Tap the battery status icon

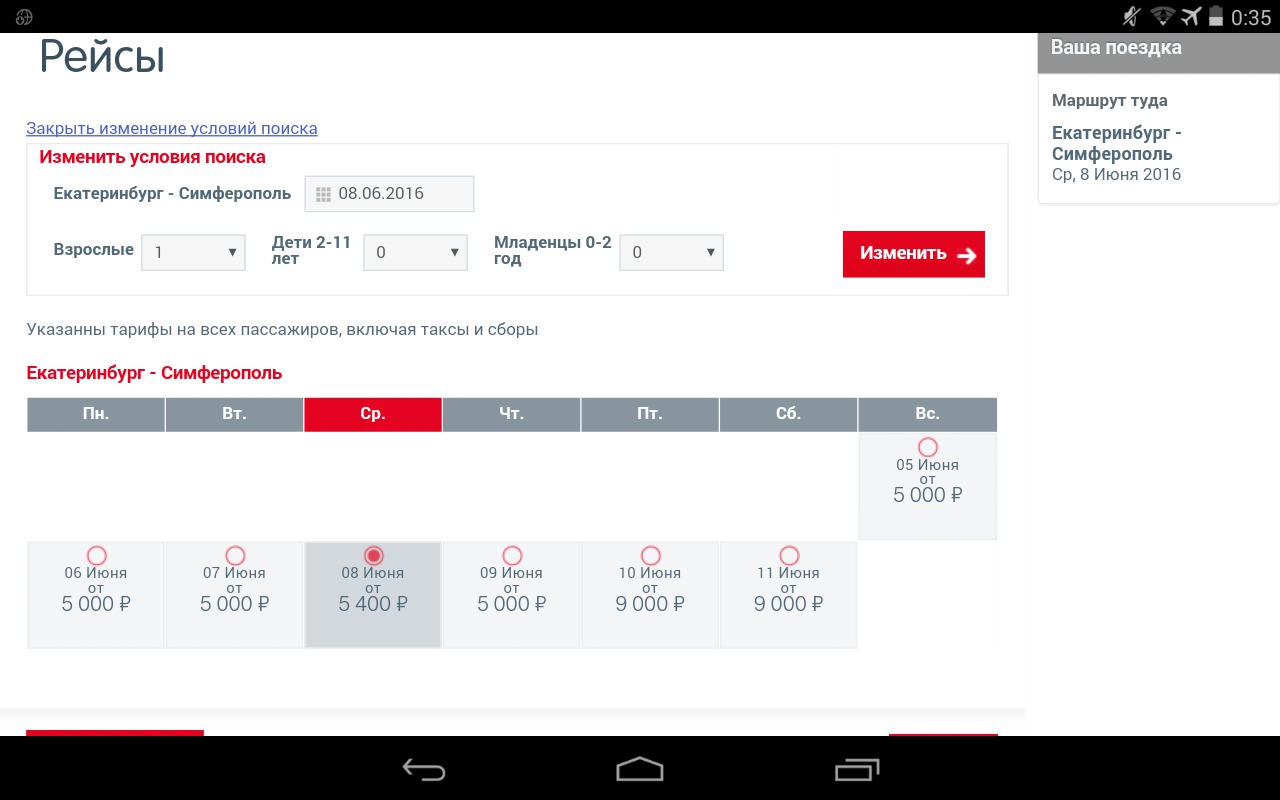(x=1217, y=16)
